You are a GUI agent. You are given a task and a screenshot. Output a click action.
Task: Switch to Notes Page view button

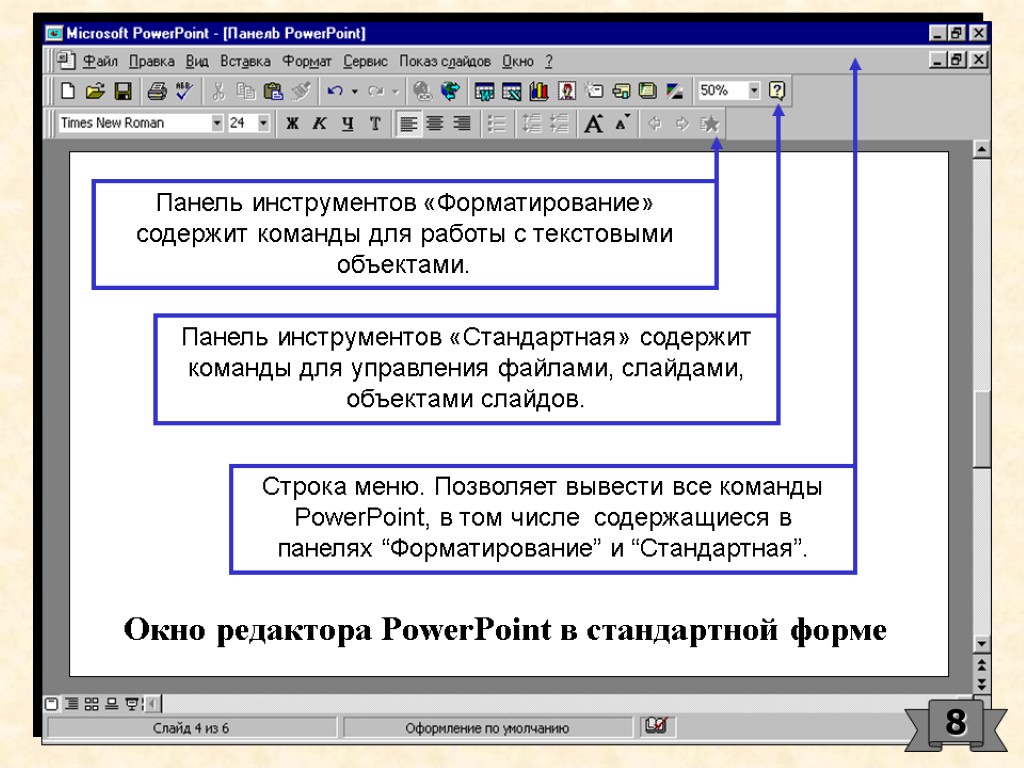tap(112, 703)
